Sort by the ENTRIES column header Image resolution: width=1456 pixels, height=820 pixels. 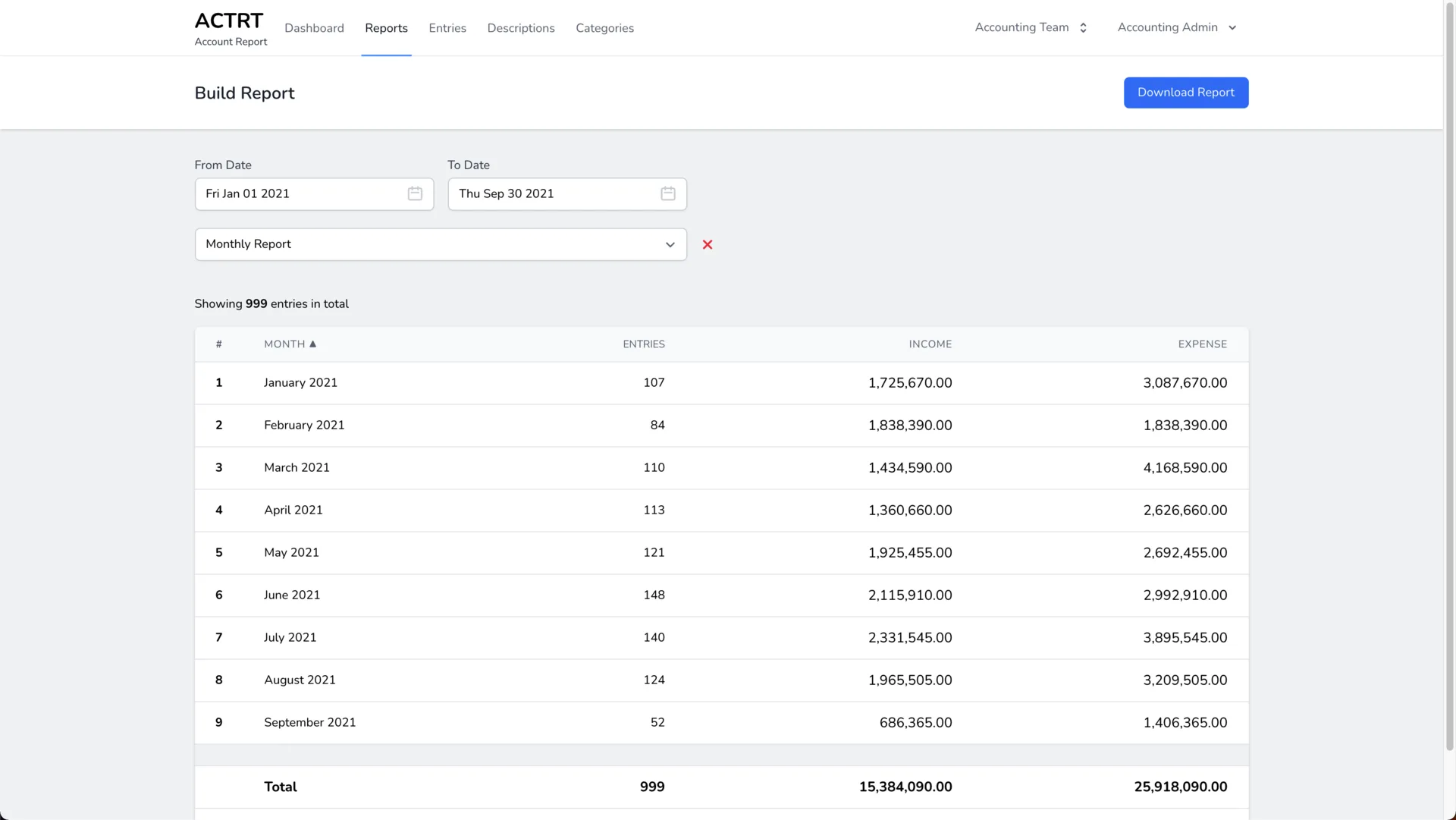pyautogui.click(x=644, y=344)
